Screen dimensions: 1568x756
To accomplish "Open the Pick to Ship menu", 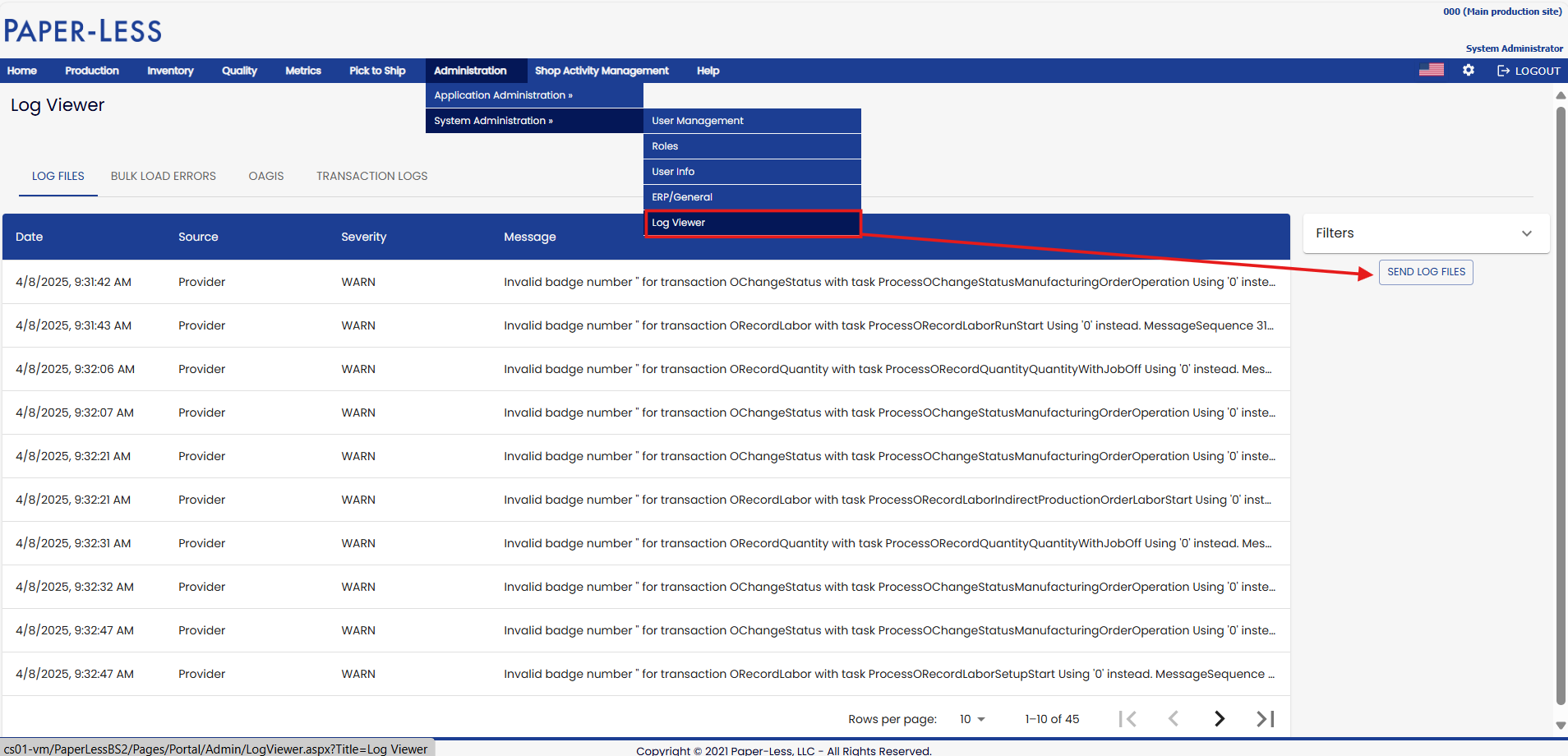I will tap(377, 71).
